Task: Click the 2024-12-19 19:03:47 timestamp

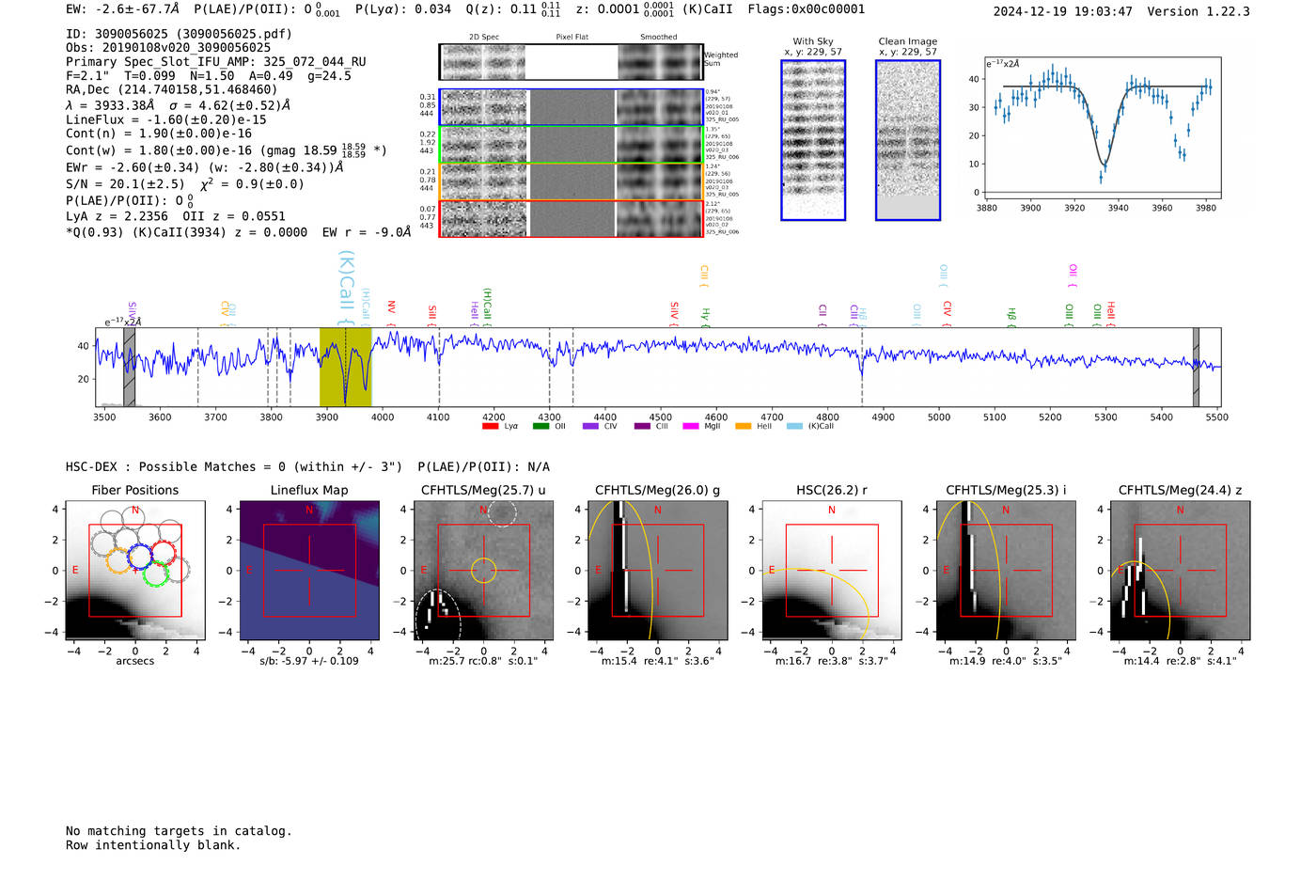Action: [1062, 12]
